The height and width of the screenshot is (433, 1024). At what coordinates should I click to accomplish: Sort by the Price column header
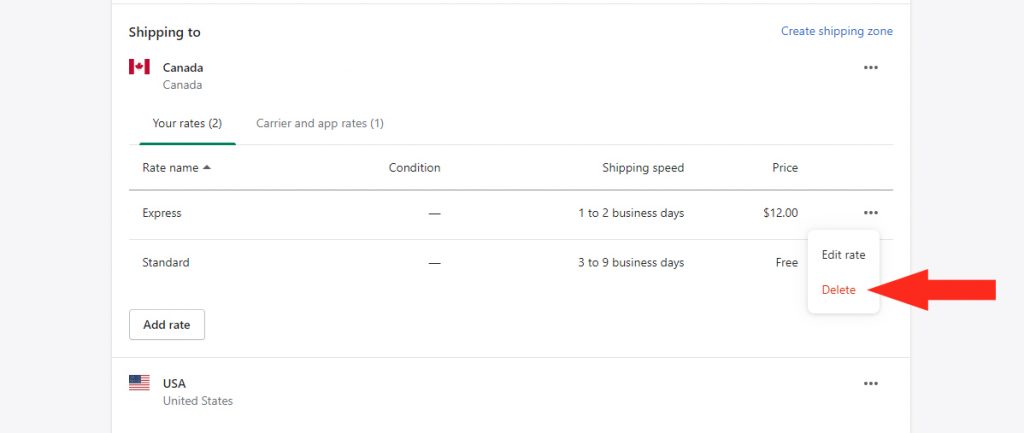tap(785, 168)
